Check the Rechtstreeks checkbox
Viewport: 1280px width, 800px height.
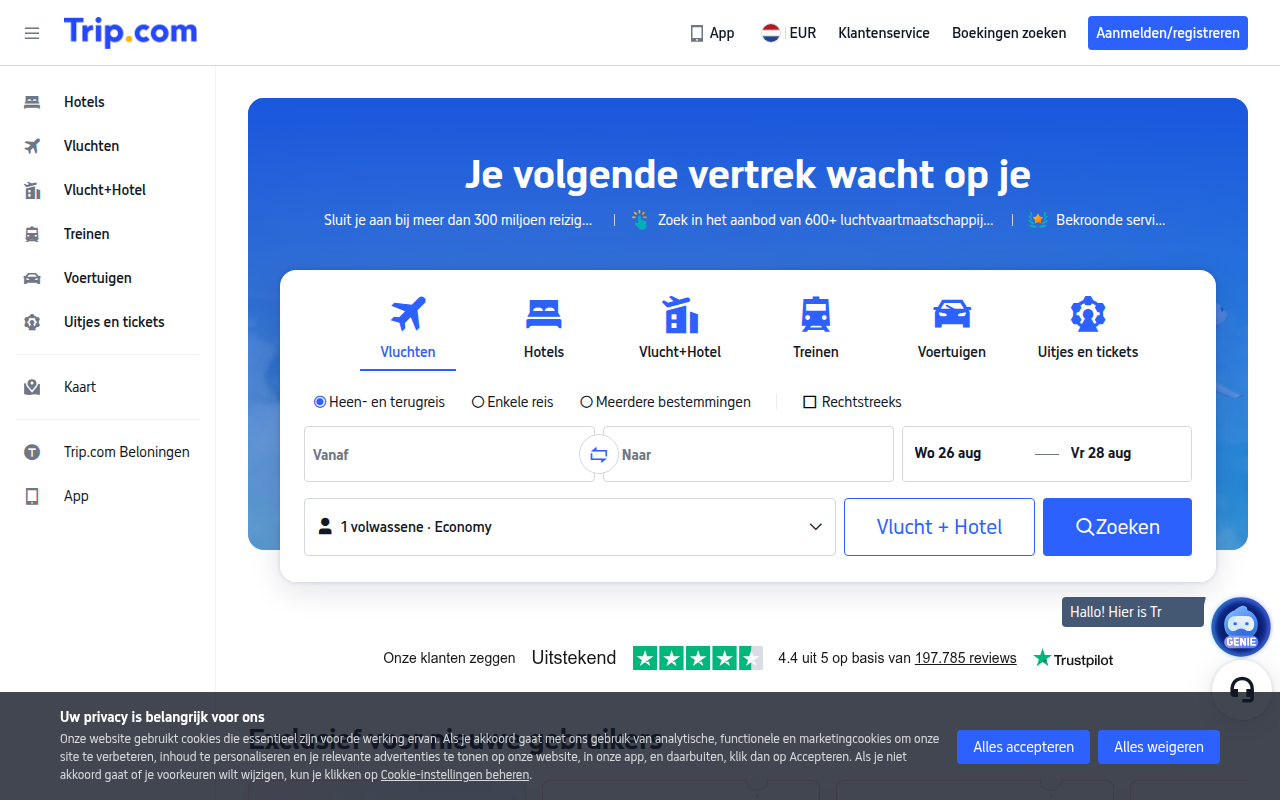810,402
